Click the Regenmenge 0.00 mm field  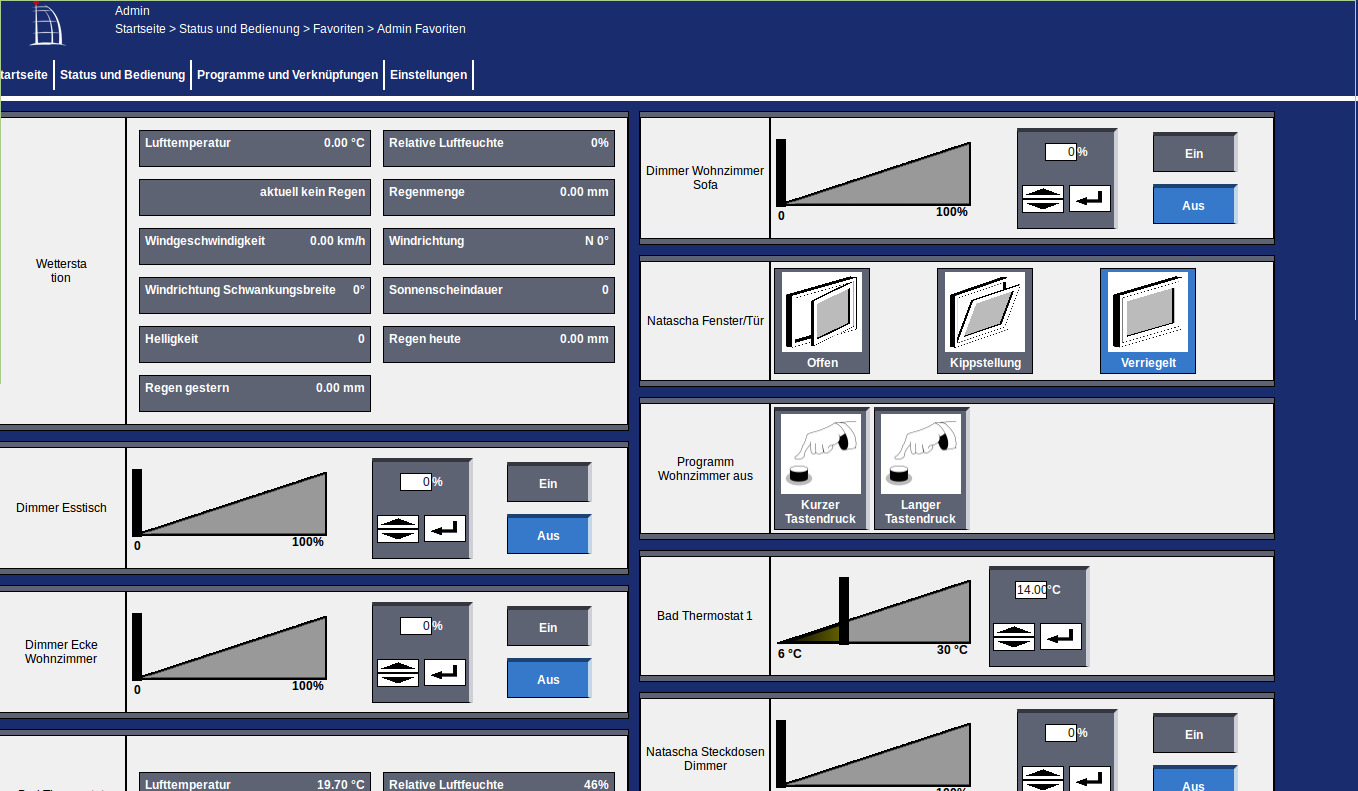pyautogui.click(x=499, y=197)
